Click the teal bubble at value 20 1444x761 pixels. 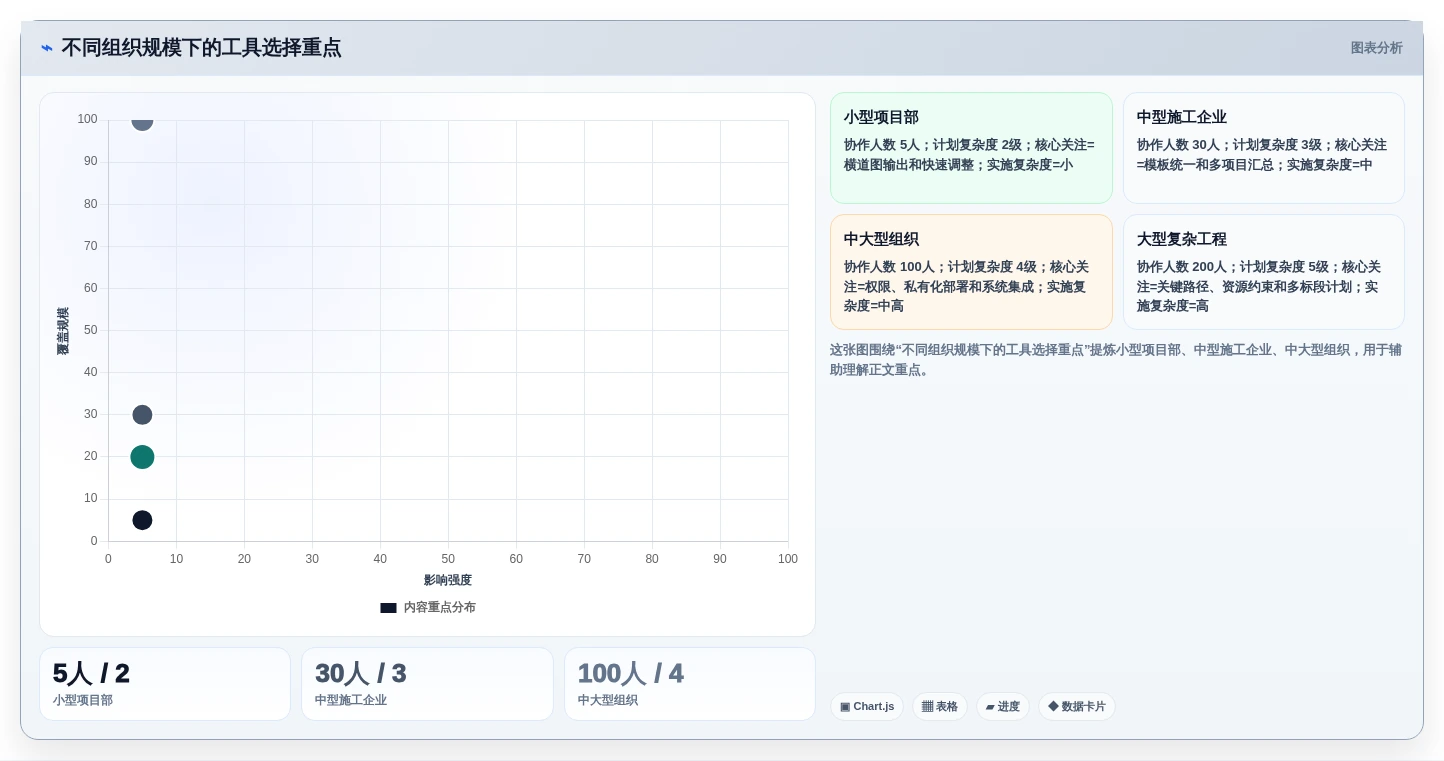pyautogui.click(x=142, y=457)
